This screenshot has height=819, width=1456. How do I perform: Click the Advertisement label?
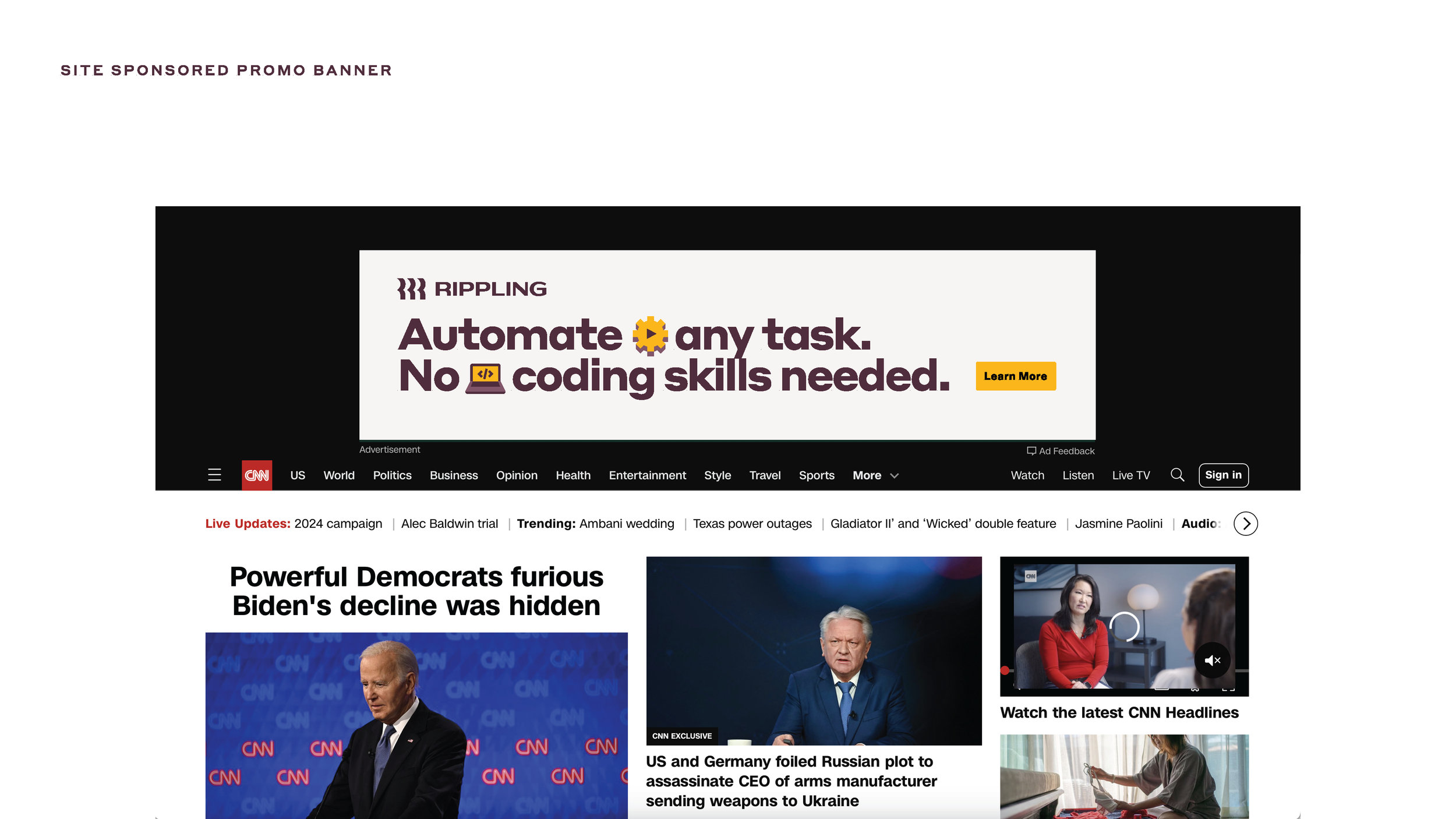pyautogui.click(x=390, y=450)
